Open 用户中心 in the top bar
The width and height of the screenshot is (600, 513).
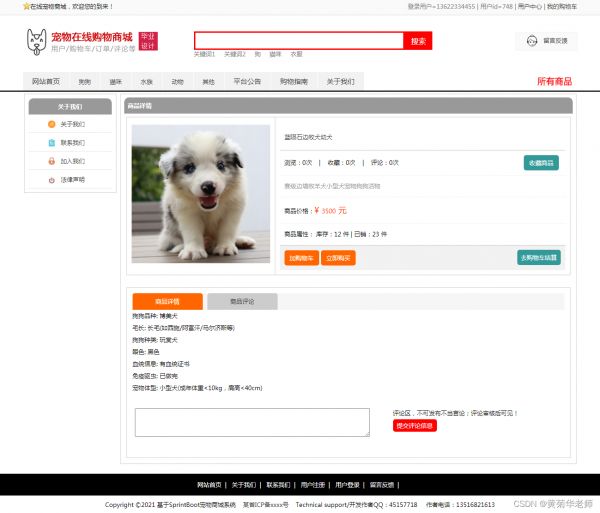click(x=530, y=7)
